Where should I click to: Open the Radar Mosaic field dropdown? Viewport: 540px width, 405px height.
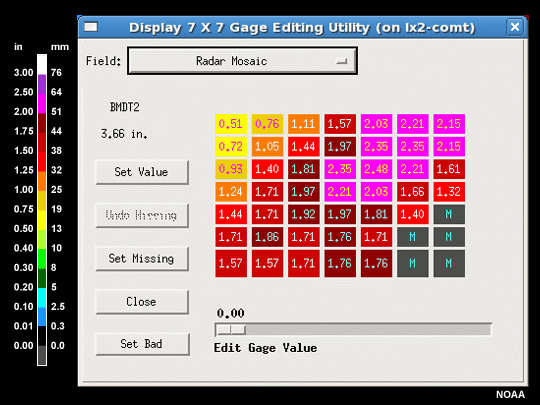click(242, 61)
